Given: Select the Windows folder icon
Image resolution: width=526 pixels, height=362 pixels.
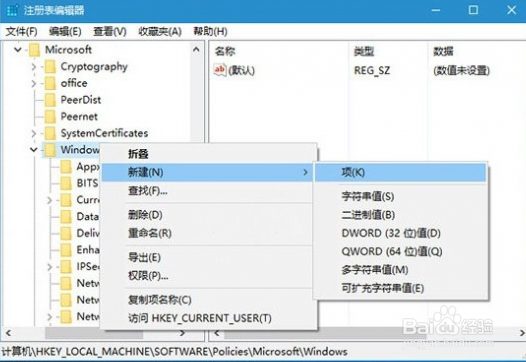Looking at the screenshot, I should [x=50, y=150].
